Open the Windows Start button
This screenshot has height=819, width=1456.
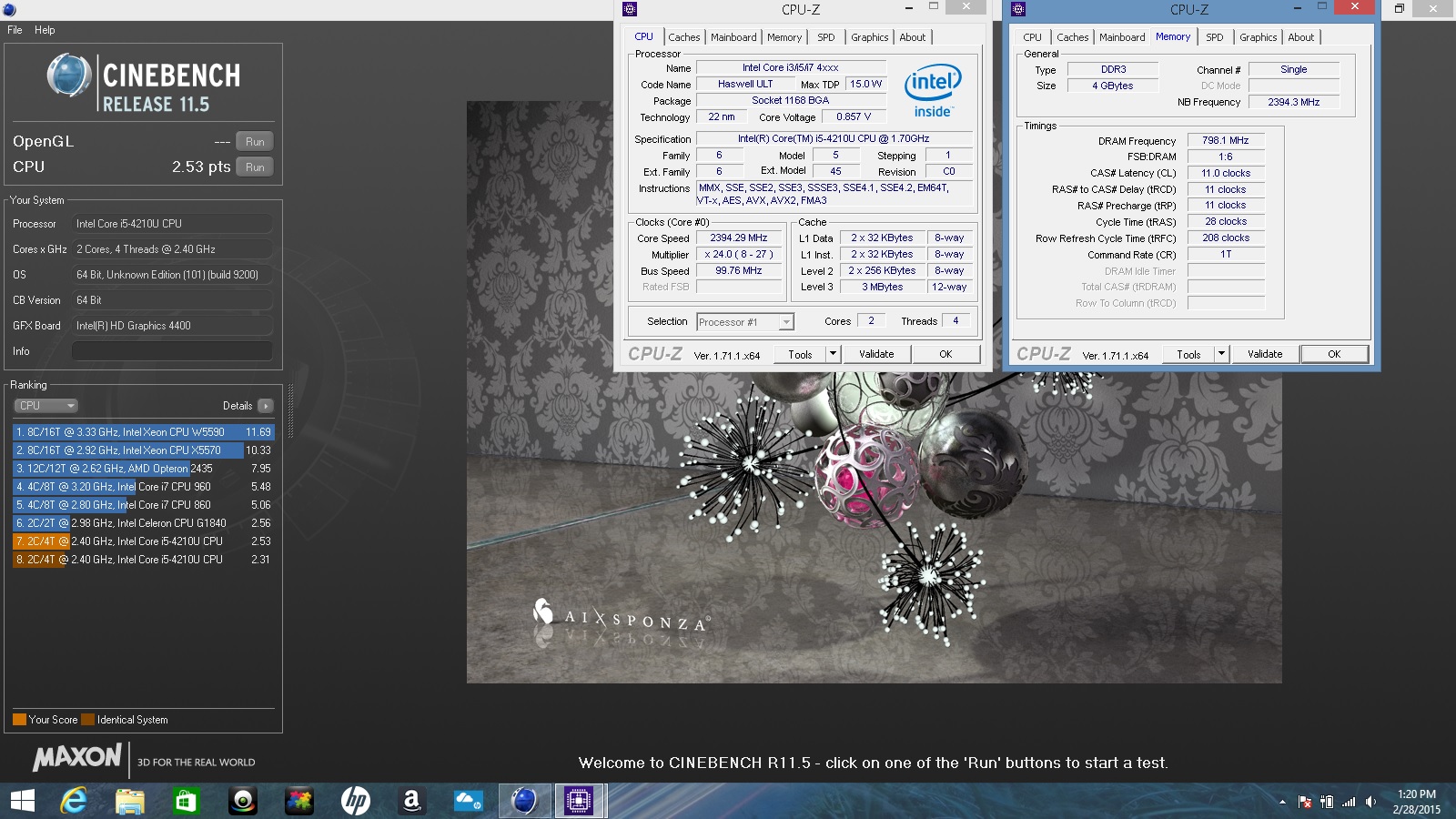coord(22,801)
